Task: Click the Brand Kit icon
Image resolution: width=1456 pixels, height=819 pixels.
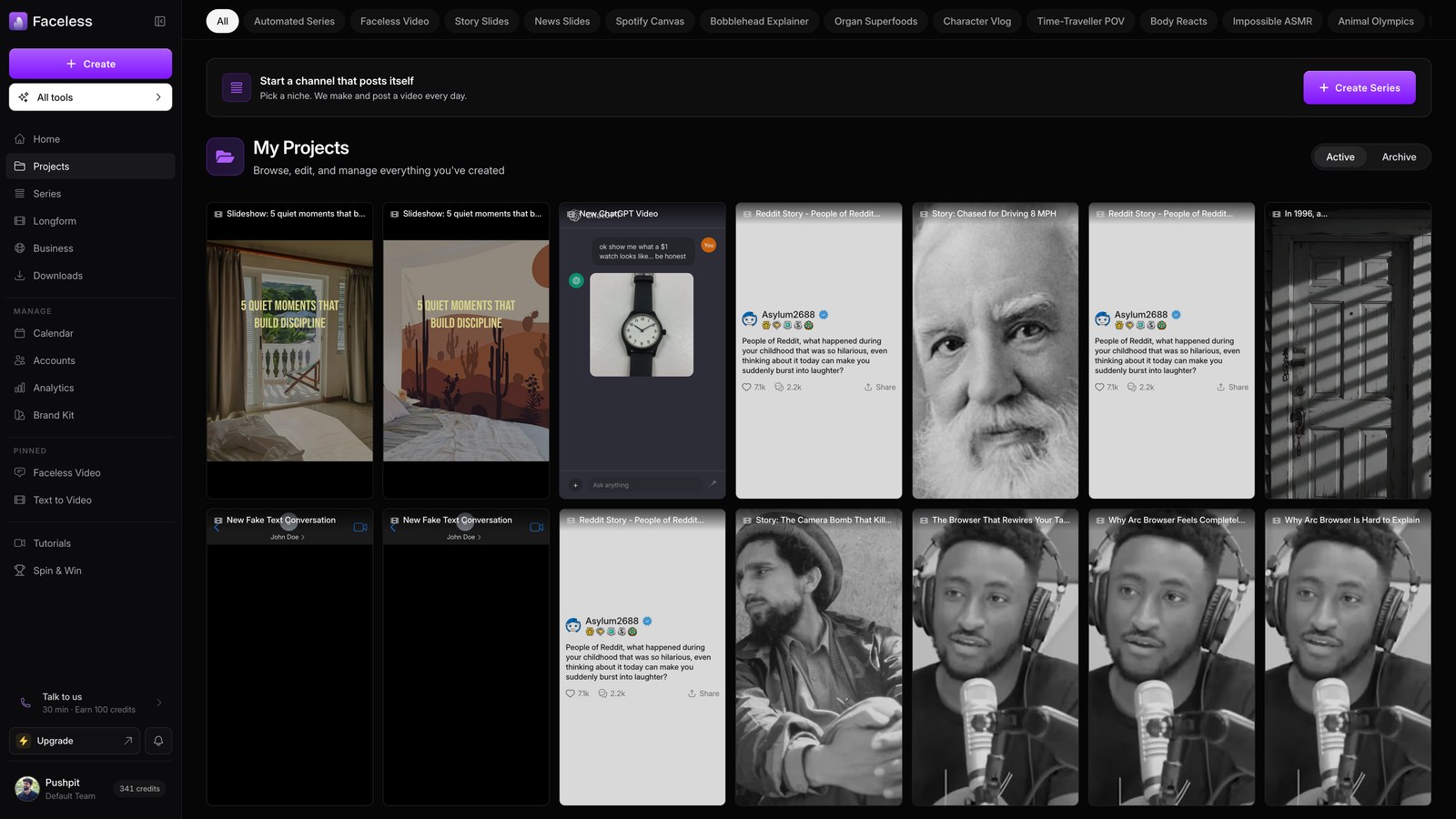Action: coord(20,415)
